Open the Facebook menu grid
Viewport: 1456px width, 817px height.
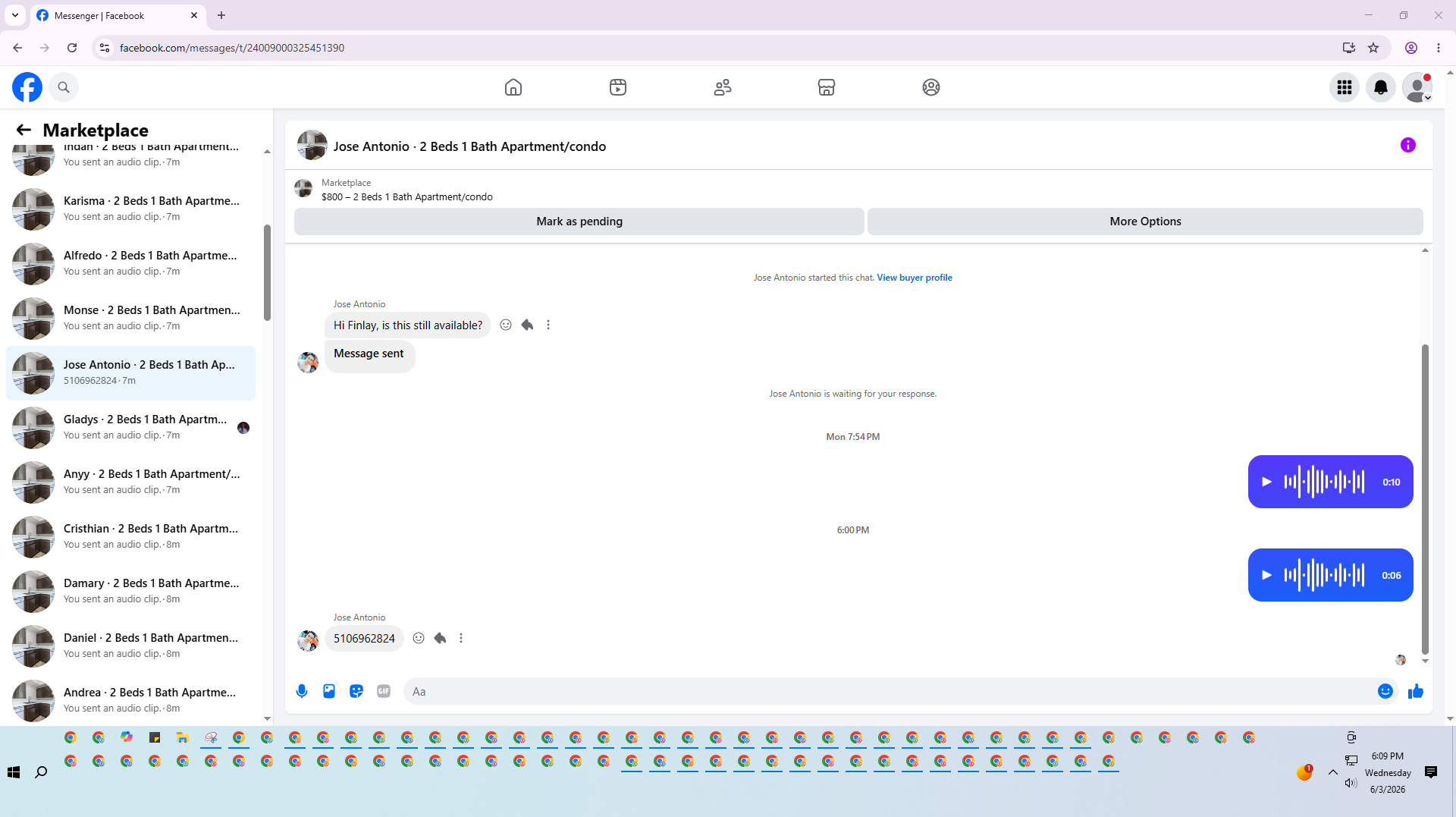[1345, 87]
